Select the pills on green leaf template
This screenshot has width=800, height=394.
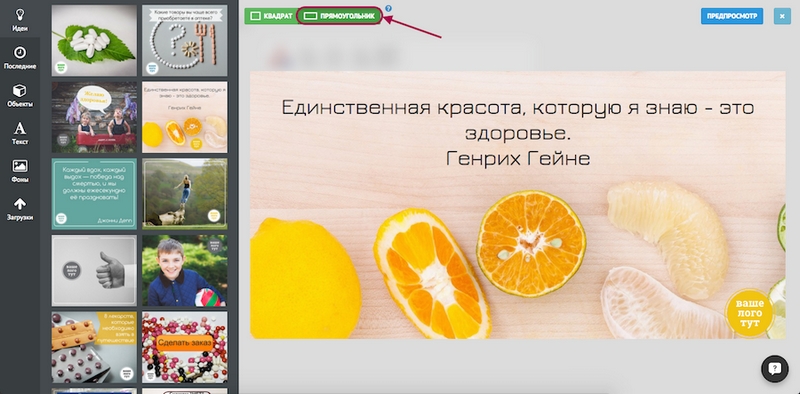[x=94, y=40]
